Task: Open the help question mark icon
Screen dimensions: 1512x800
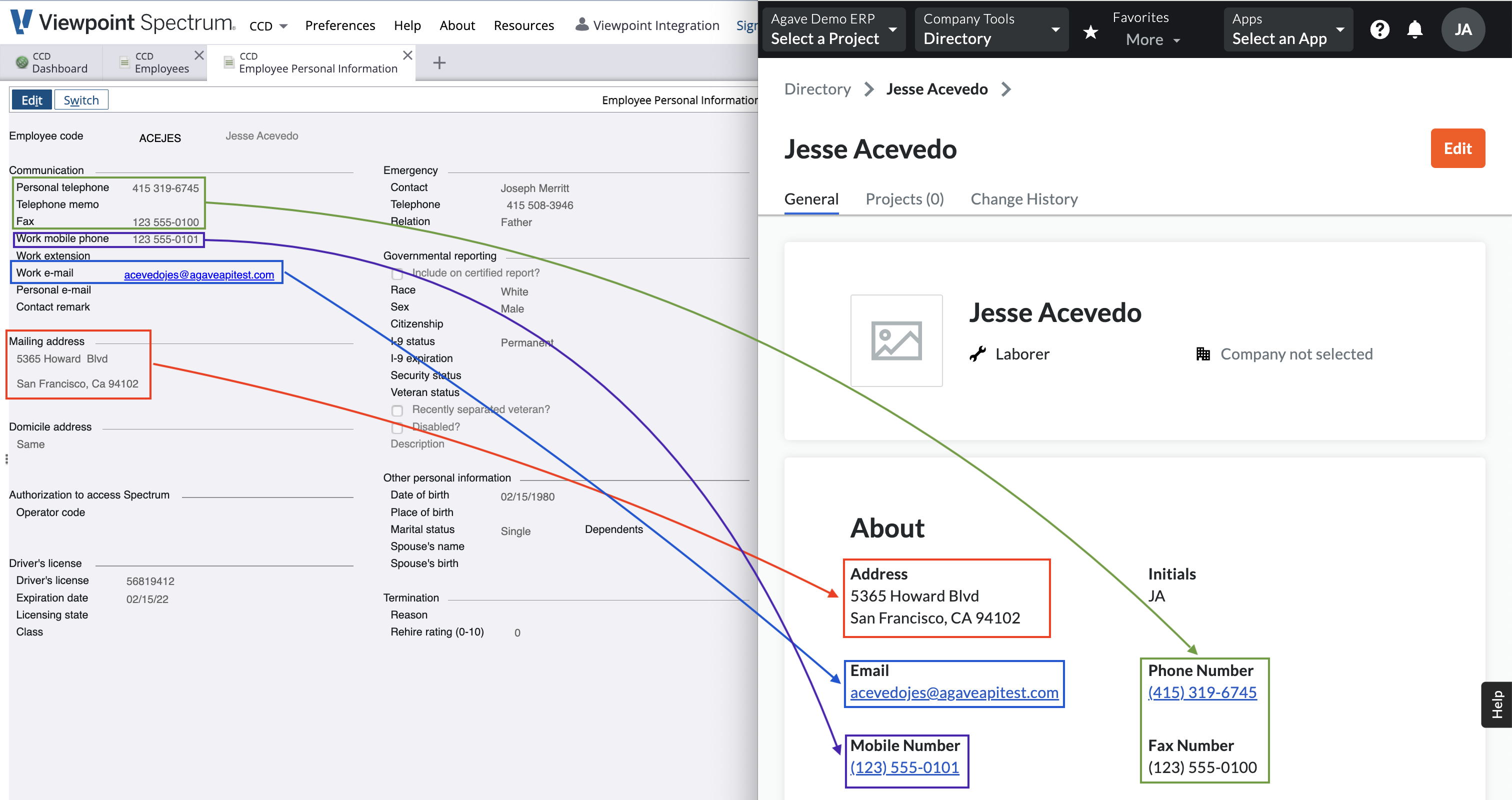Action: coord(1379,29)
